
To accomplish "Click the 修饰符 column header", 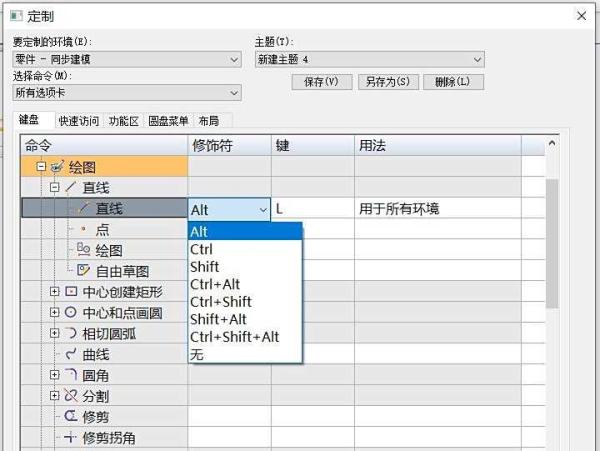I will pyautogui.click(x=230, y=145).
